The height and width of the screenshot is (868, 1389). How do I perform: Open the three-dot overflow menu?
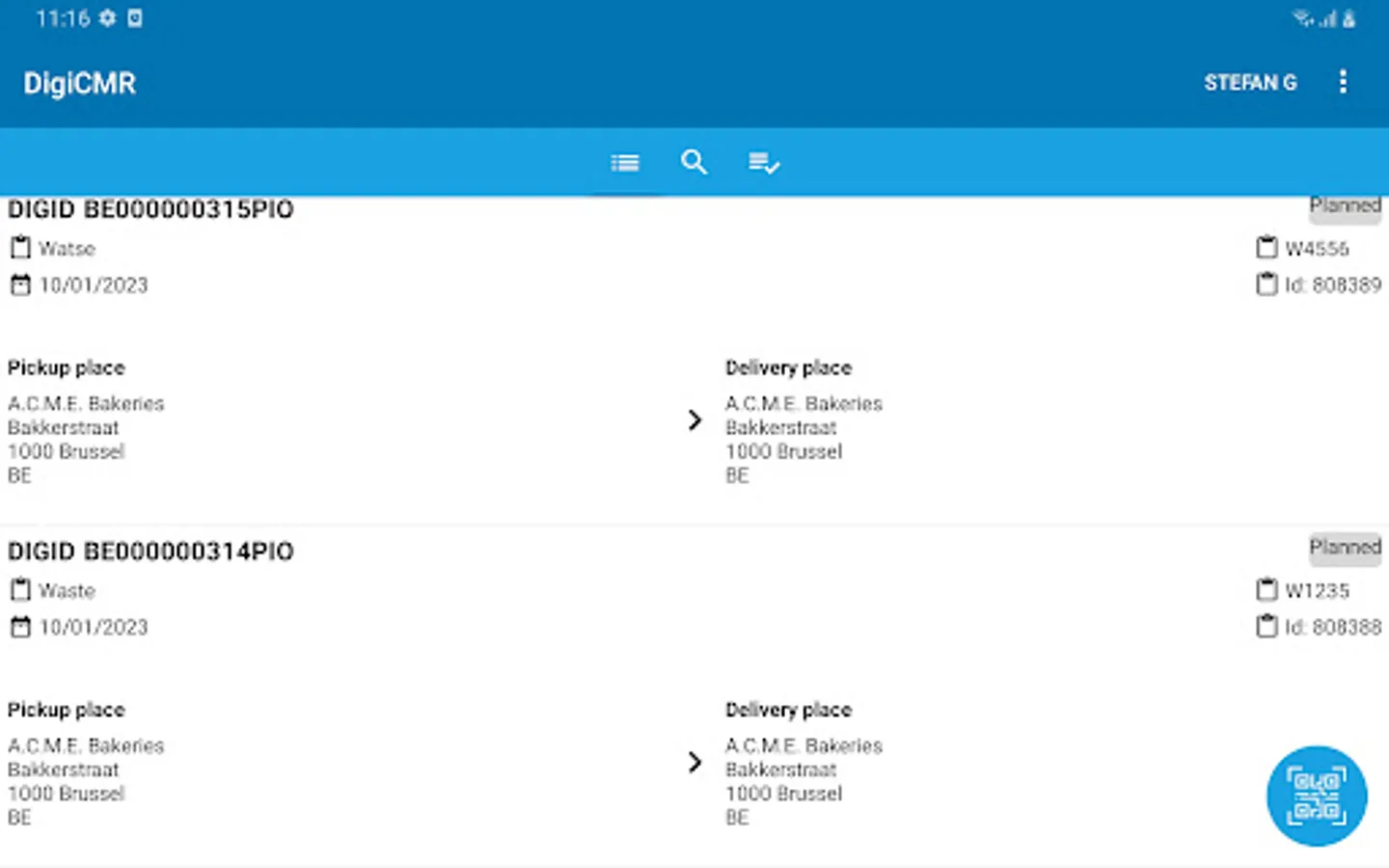(x=1343, y=82)
